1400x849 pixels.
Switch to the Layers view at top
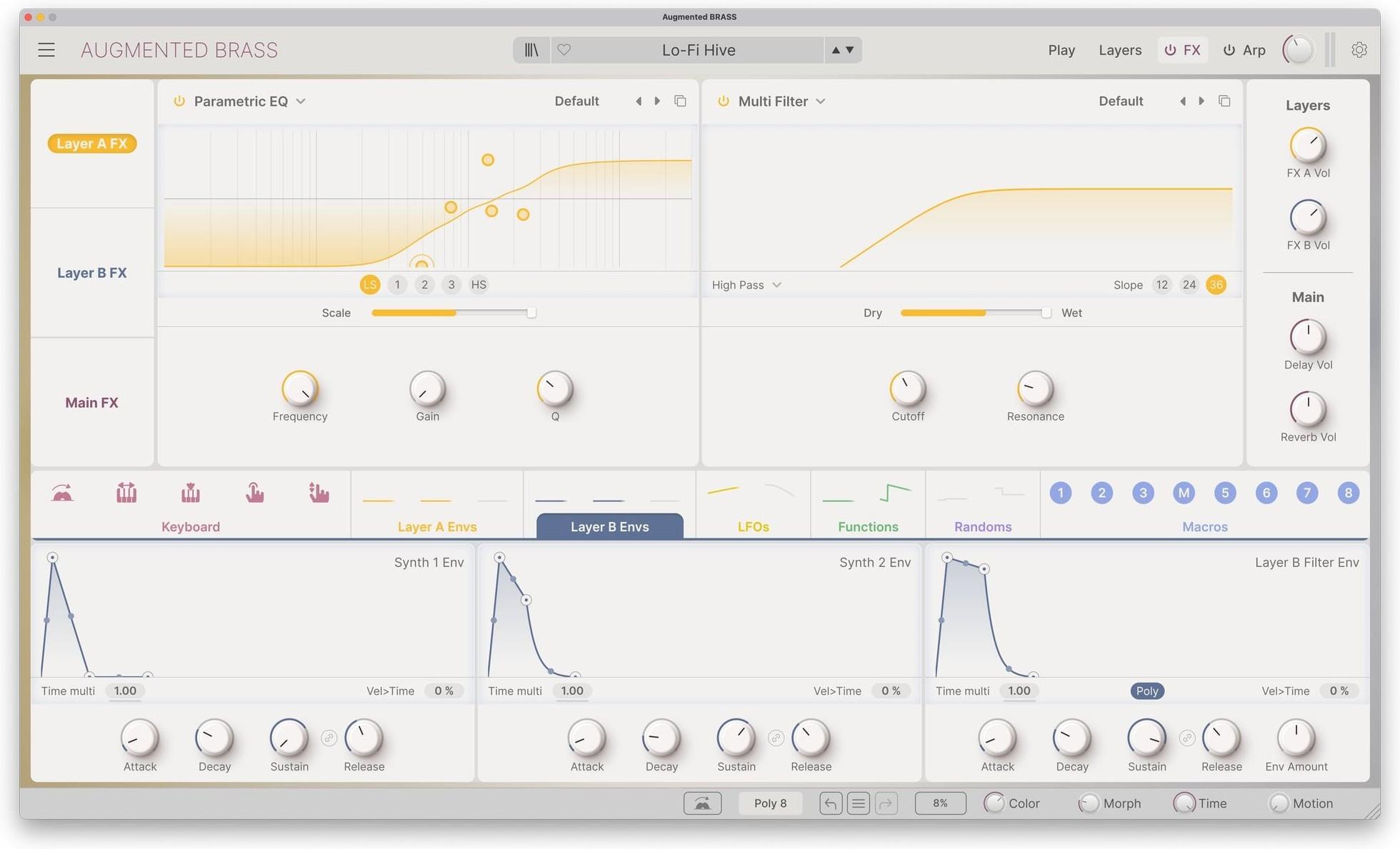coord(1119,49)
